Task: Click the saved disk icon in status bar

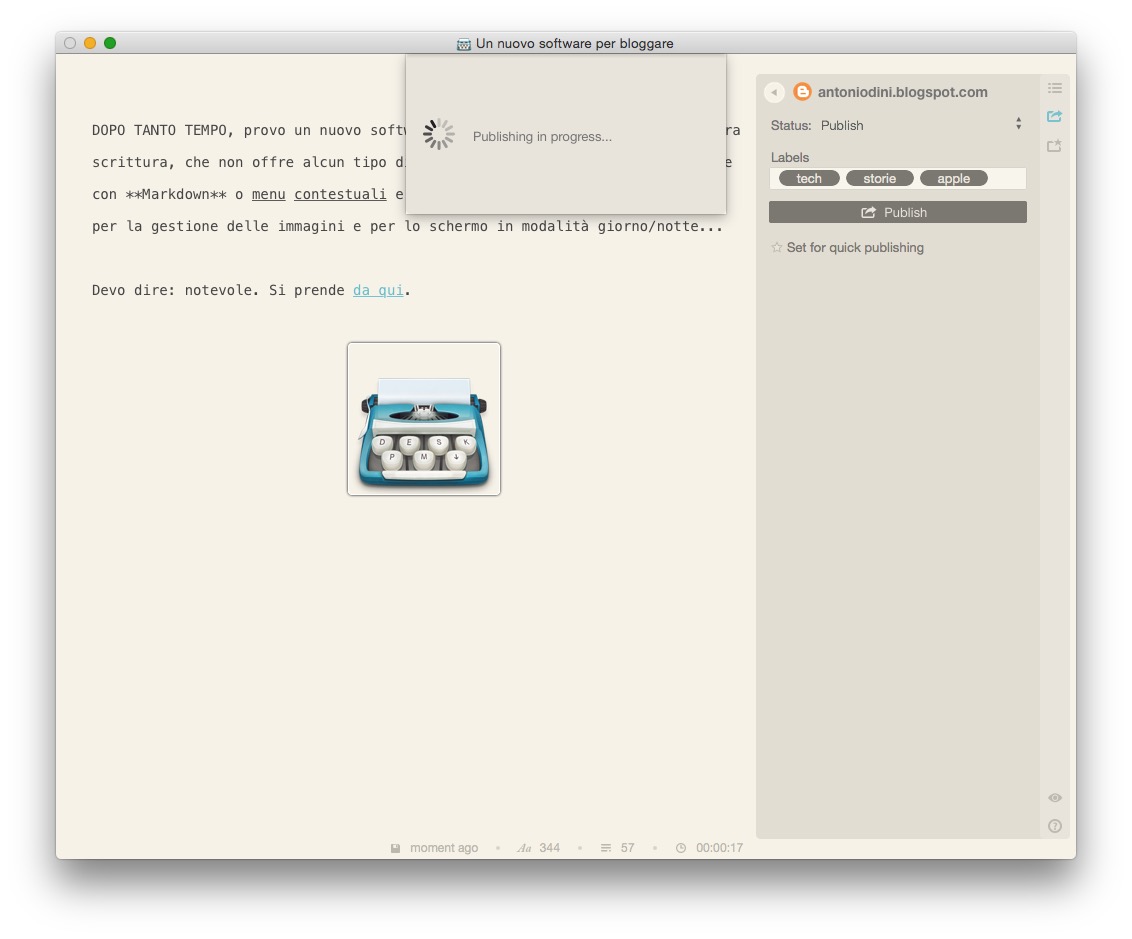Action: point(396,848)
